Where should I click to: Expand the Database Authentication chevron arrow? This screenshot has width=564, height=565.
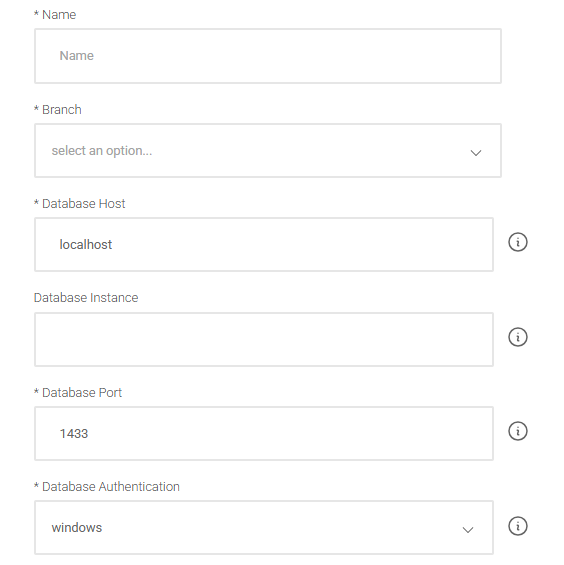coord(468,530)
